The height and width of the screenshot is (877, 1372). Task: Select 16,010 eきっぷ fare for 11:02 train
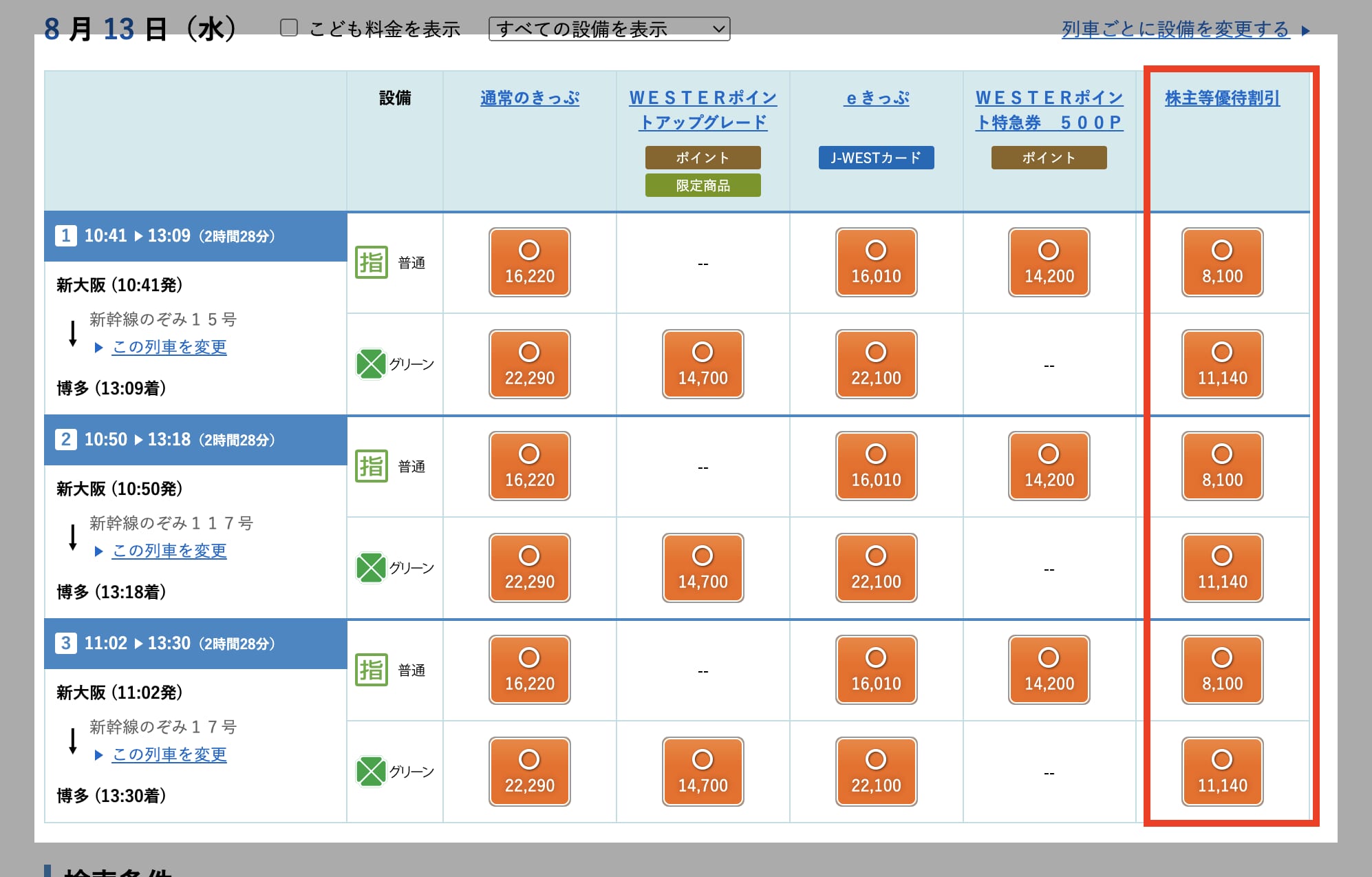click(x=876, y=670)
